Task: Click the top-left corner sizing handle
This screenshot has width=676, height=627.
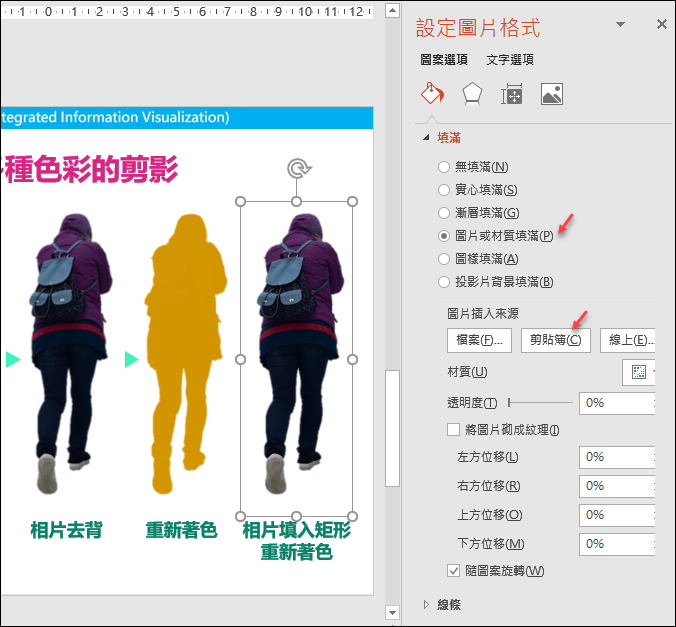Action: tap(241, 201)
